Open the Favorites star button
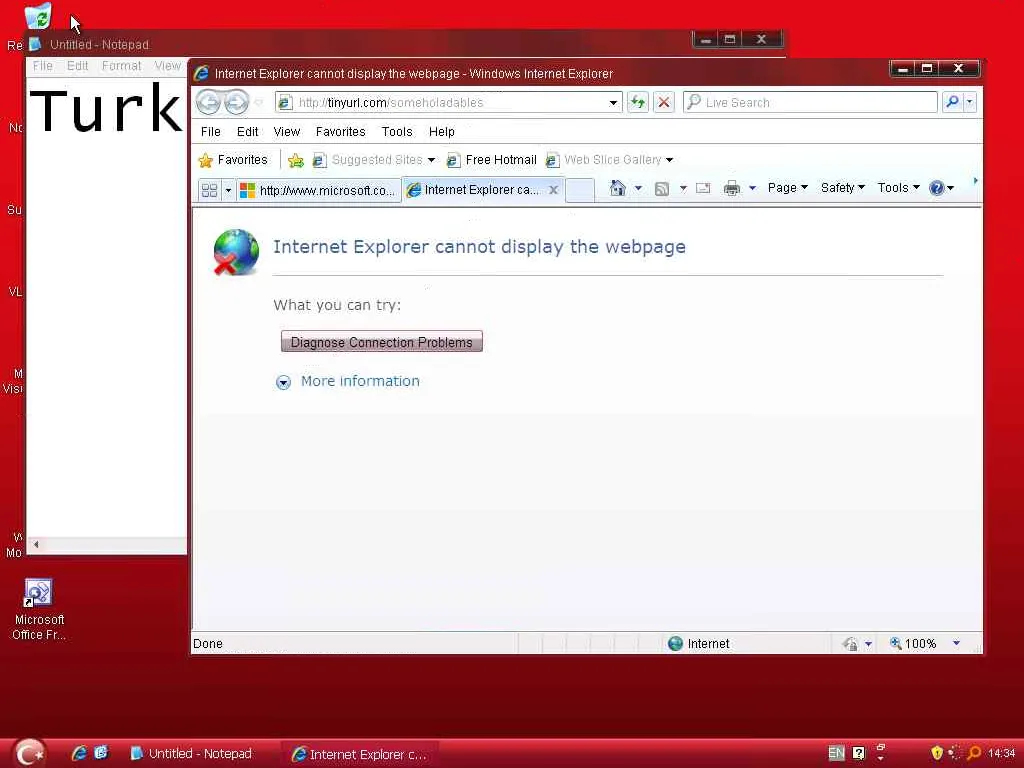 coord(233,160)
